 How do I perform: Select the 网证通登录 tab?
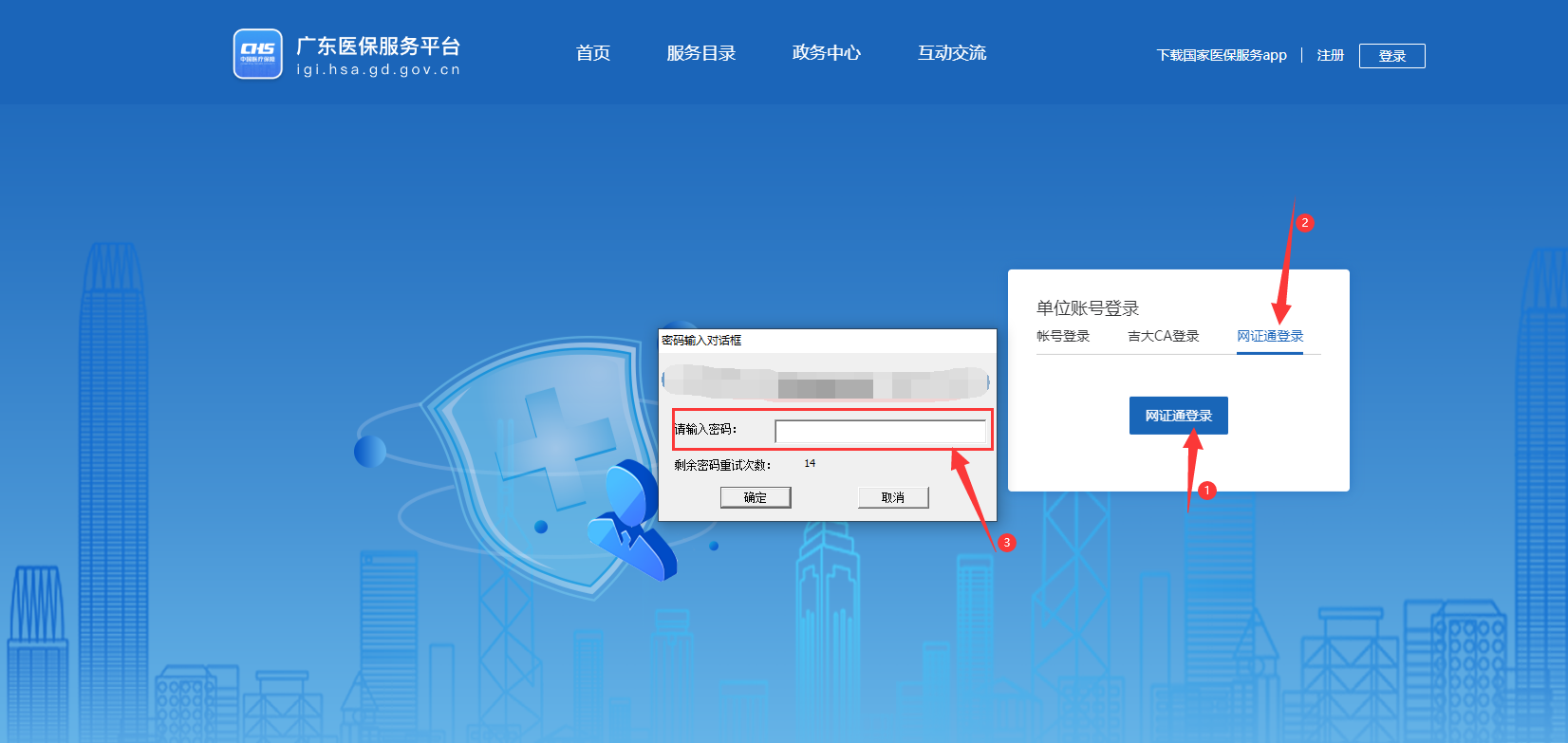tap(1270, 336)
